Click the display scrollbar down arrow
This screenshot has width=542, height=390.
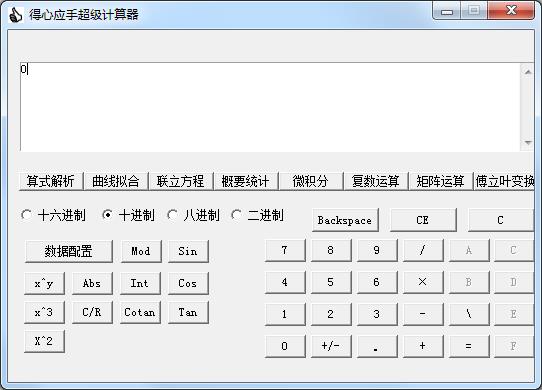click(x=527, y=142)
